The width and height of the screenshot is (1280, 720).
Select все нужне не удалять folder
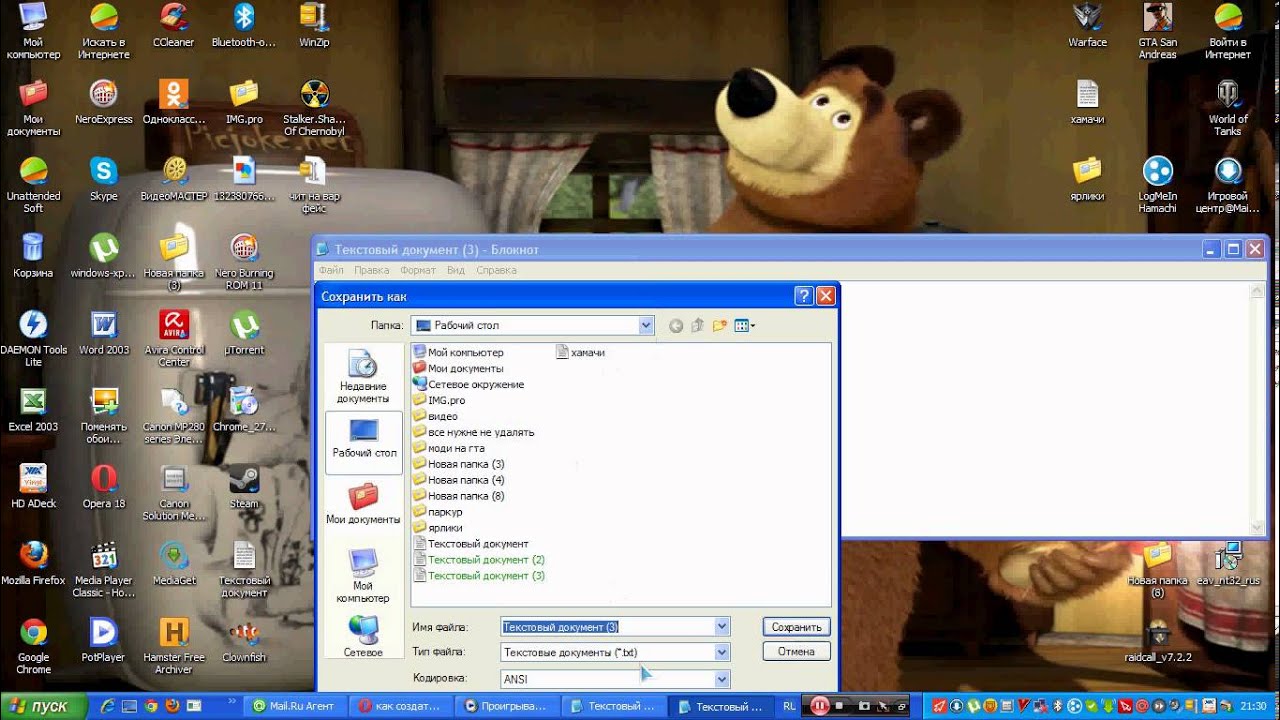[x=473, y=432]
